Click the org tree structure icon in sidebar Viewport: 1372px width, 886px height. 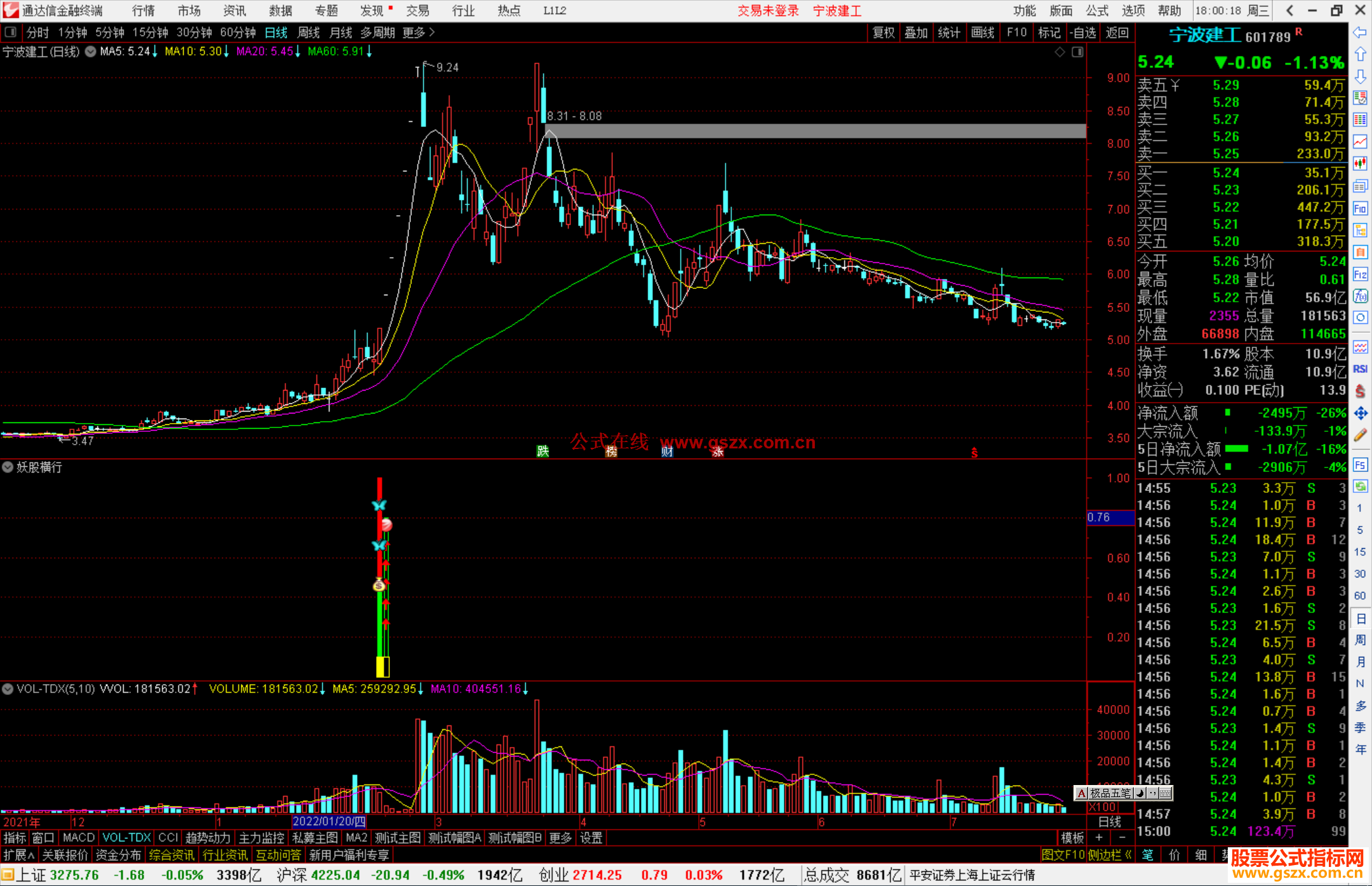[1360, 230]
